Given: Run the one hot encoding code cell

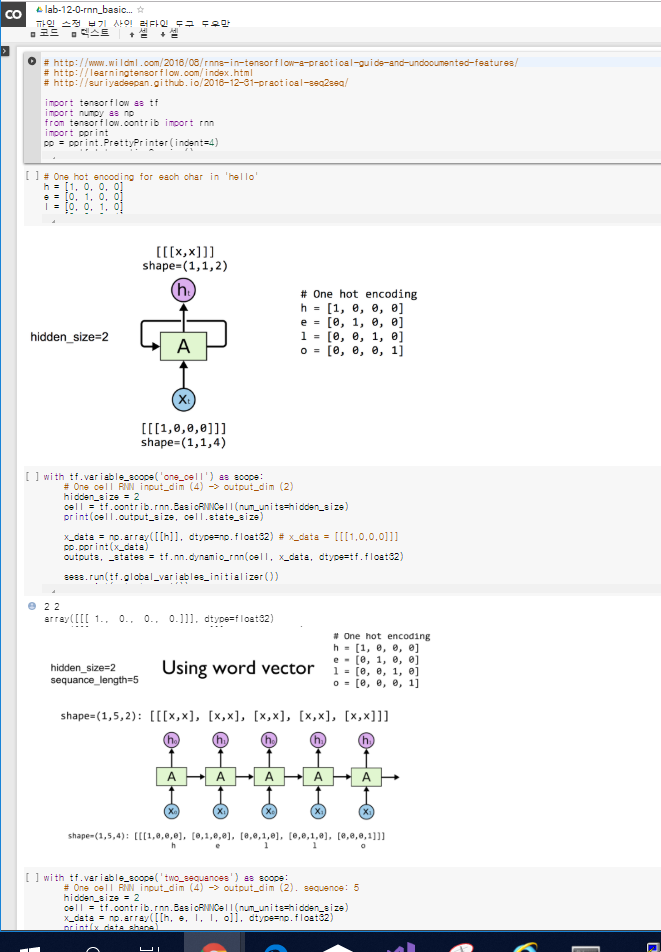Looking at the screenshot, I should [32, 175].
